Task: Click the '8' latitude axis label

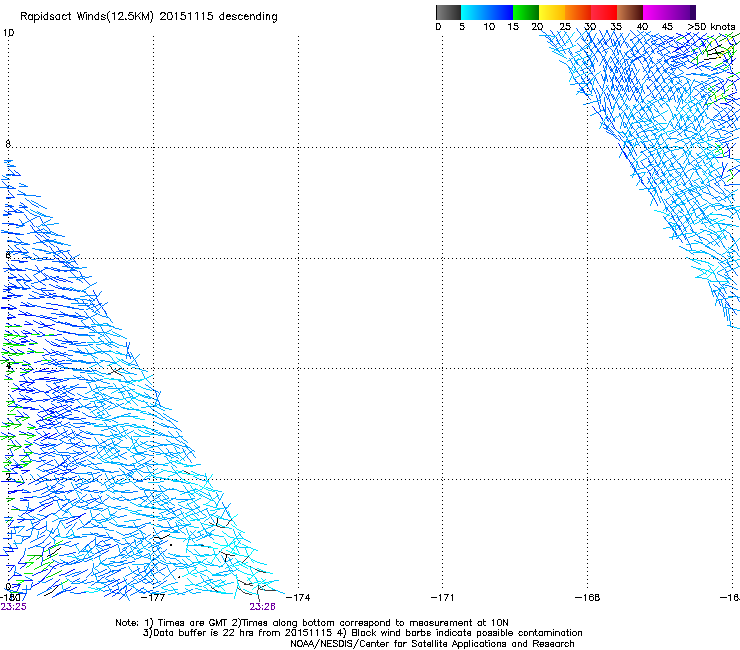Action: 8,144
